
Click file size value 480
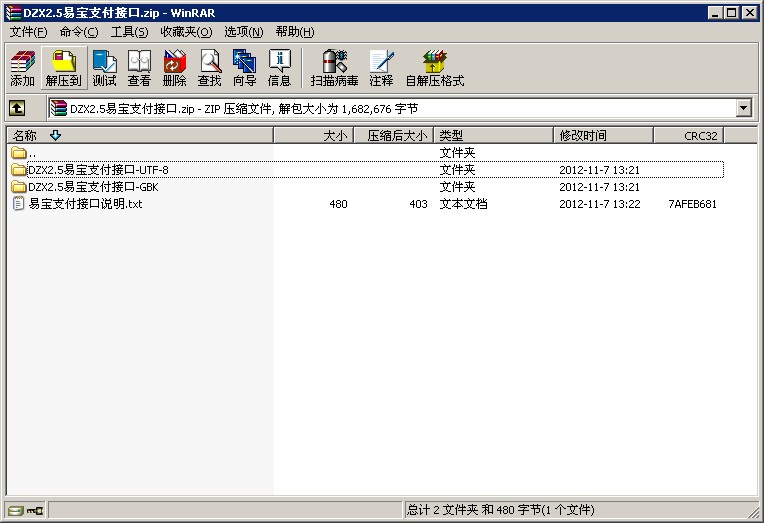click(338, 204)
